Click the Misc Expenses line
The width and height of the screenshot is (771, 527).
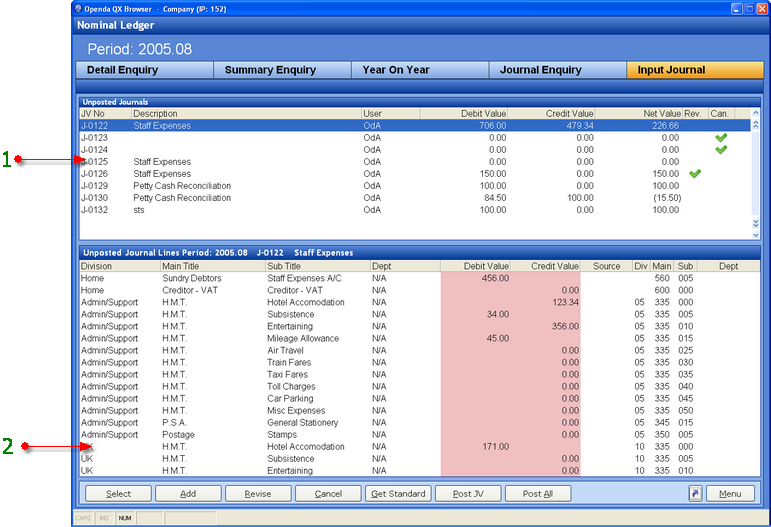coord(419,410)
